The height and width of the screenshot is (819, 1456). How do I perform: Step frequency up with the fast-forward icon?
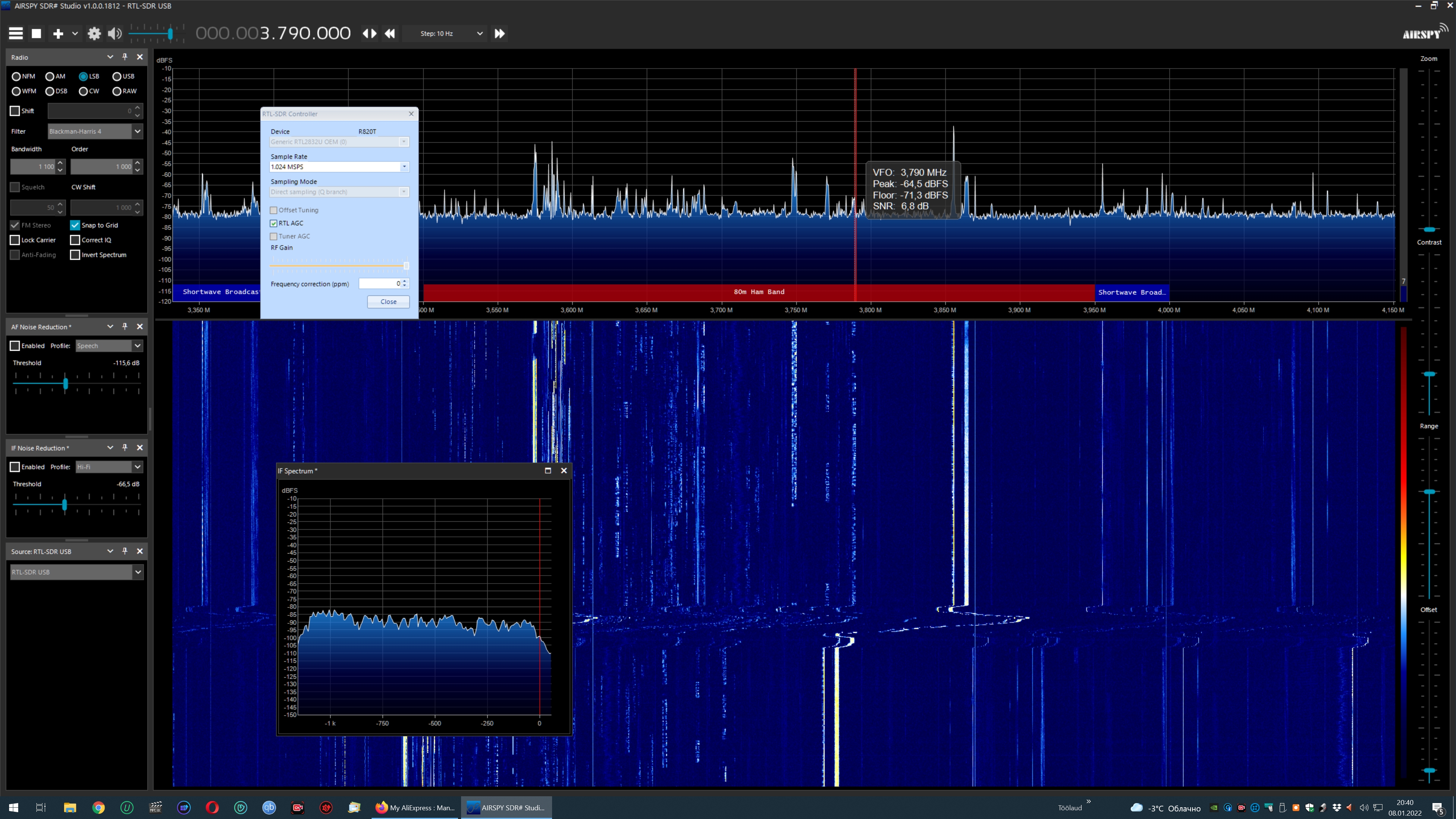coord(499,33)
